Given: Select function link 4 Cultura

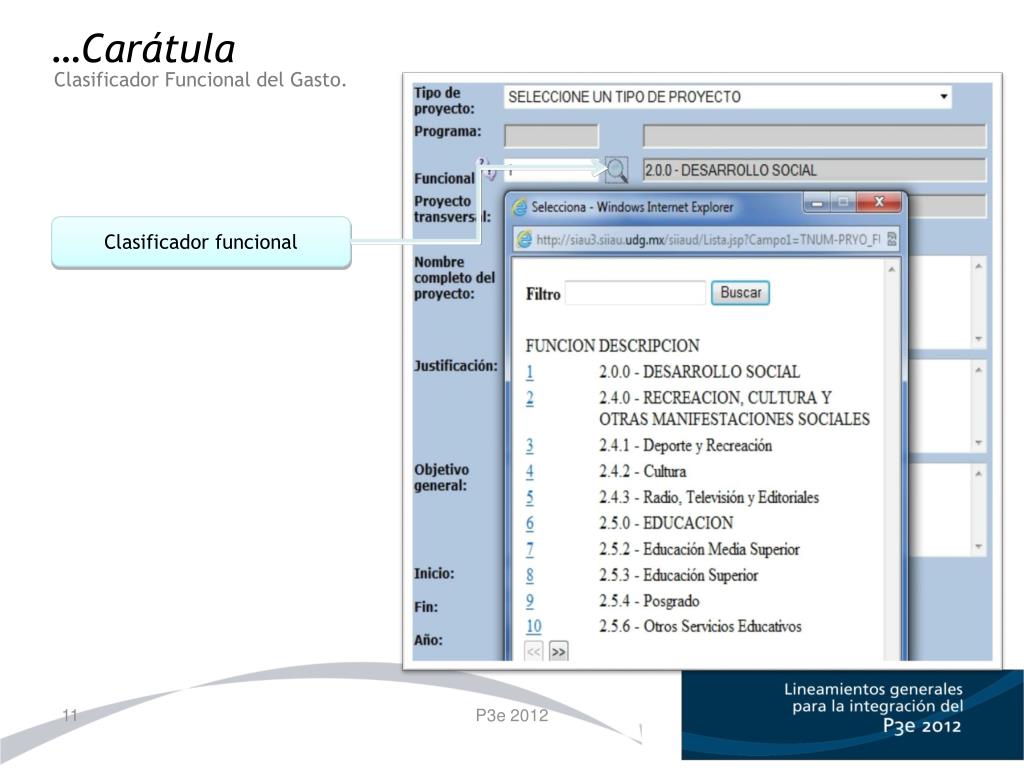Looking at the screenshot, I should coord(530,472).
